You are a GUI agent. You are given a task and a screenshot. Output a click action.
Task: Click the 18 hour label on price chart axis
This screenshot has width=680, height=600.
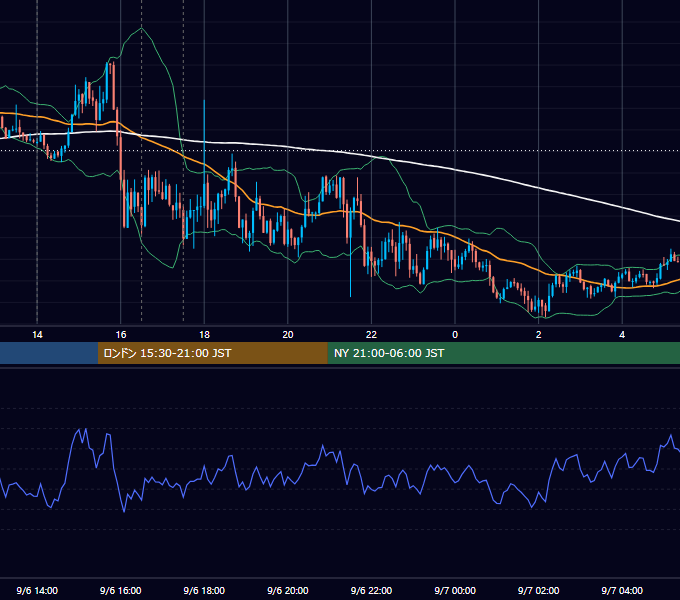point(204,335)
